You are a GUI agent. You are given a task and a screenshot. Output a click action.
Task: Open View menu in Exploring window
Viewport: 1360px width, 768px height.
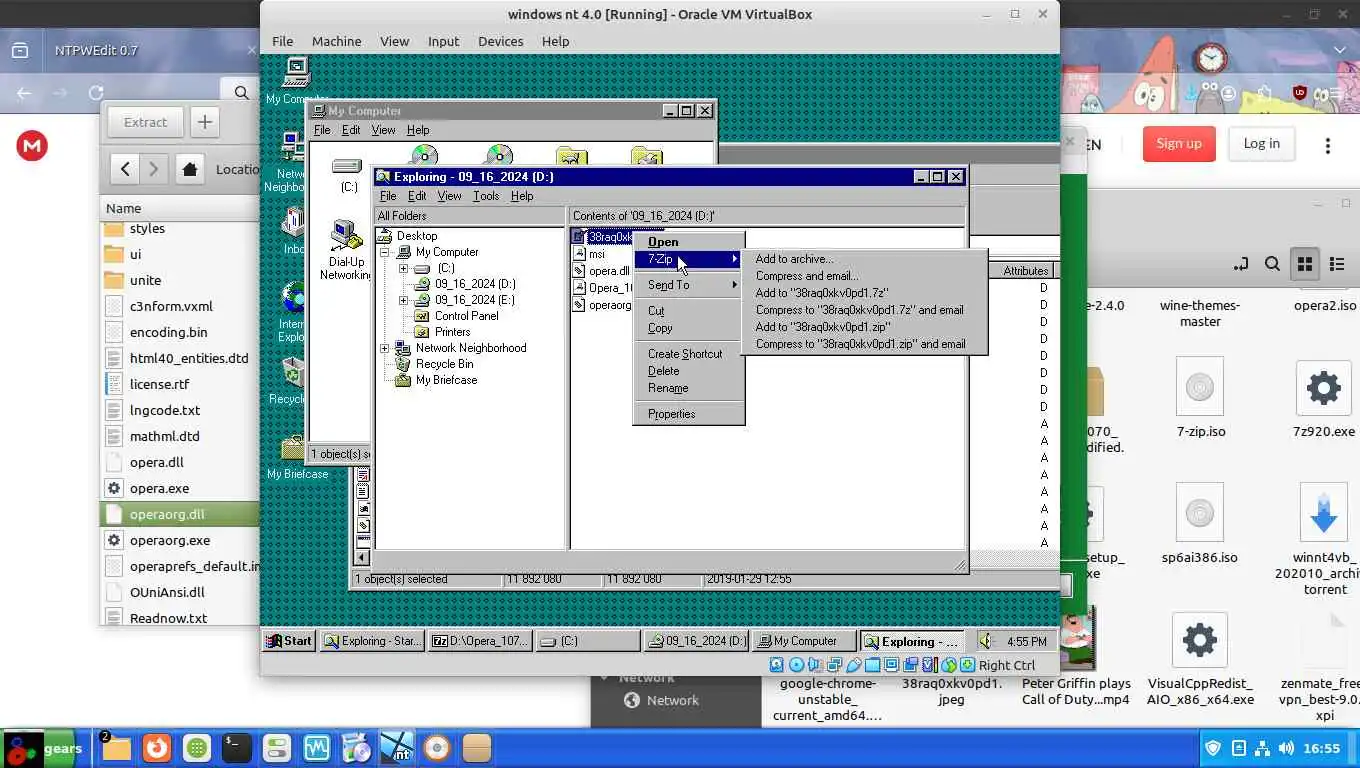(x=449, y=196)
